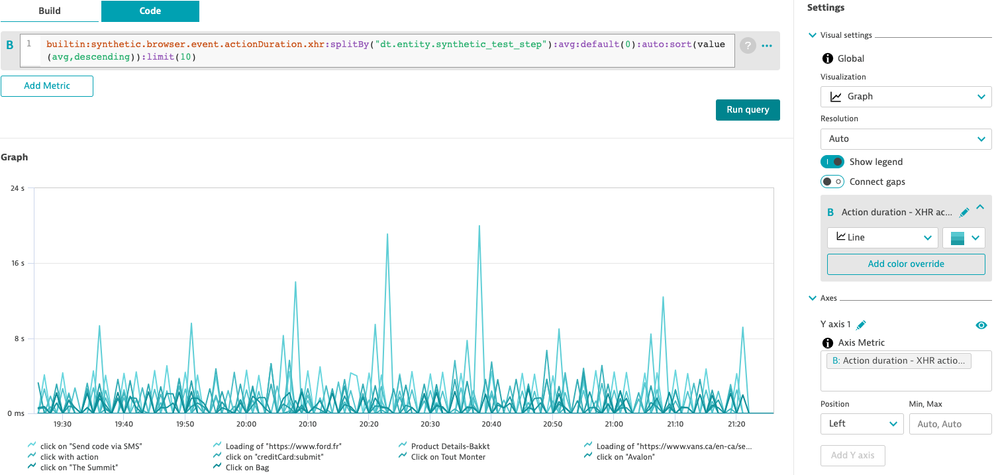Select the Code tab
This screenshot has height=475, width=998.
click(x=149, y=11)
